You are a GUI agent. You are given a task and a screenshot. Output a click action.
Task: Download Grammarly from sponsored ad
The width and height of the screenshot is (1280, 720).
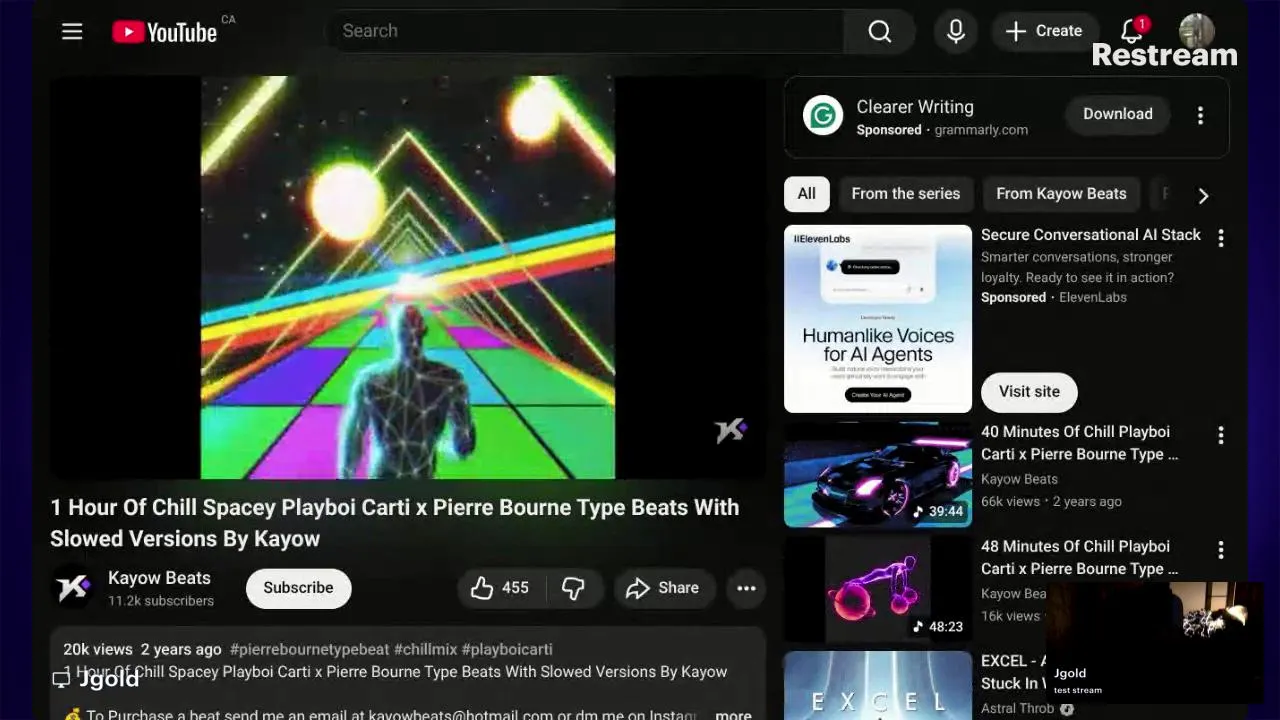(x=1117, y=114)
